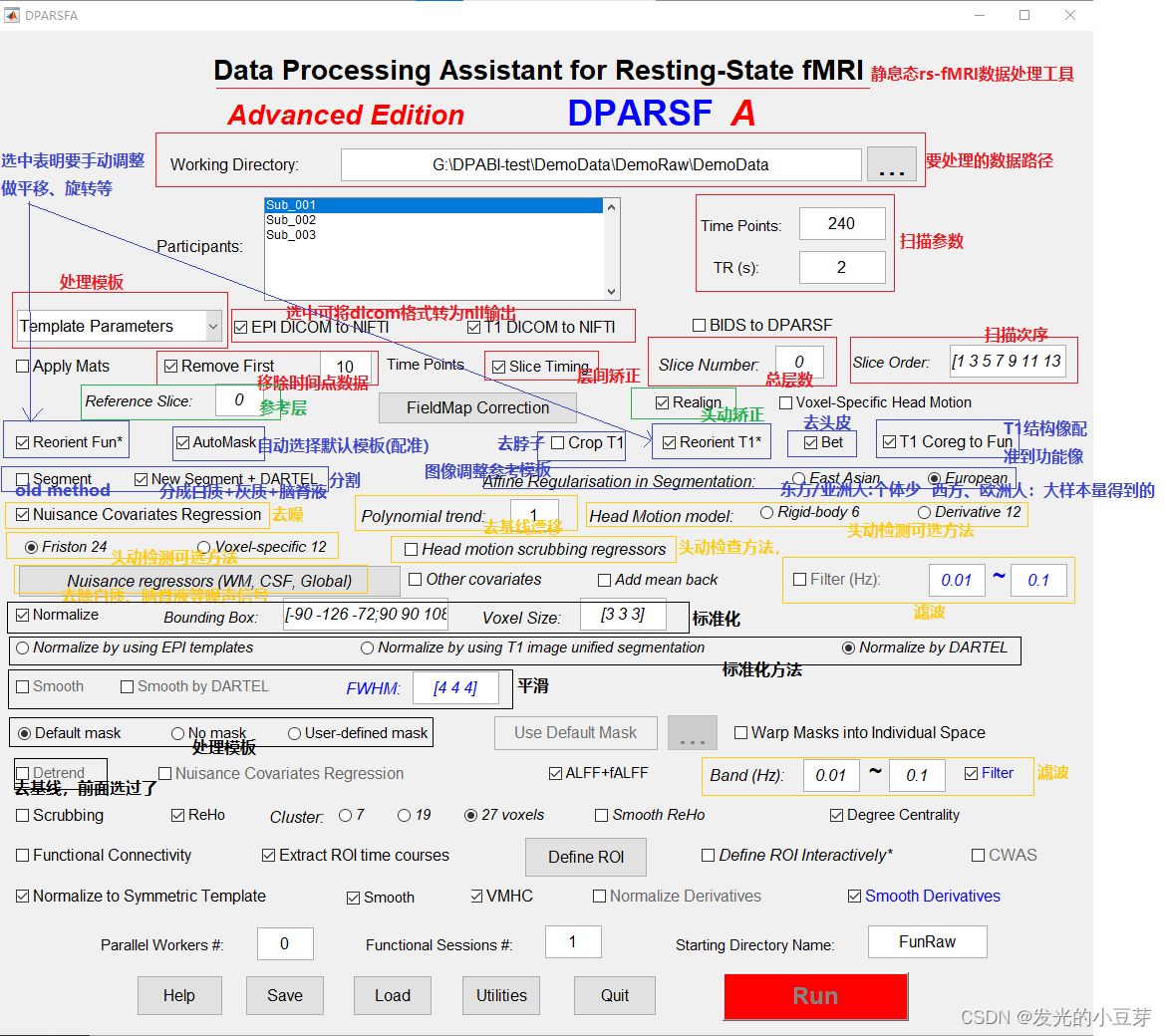Toggle the Realign checkbox
This screenshot has height=1036, width=1167.
[662, 403]
